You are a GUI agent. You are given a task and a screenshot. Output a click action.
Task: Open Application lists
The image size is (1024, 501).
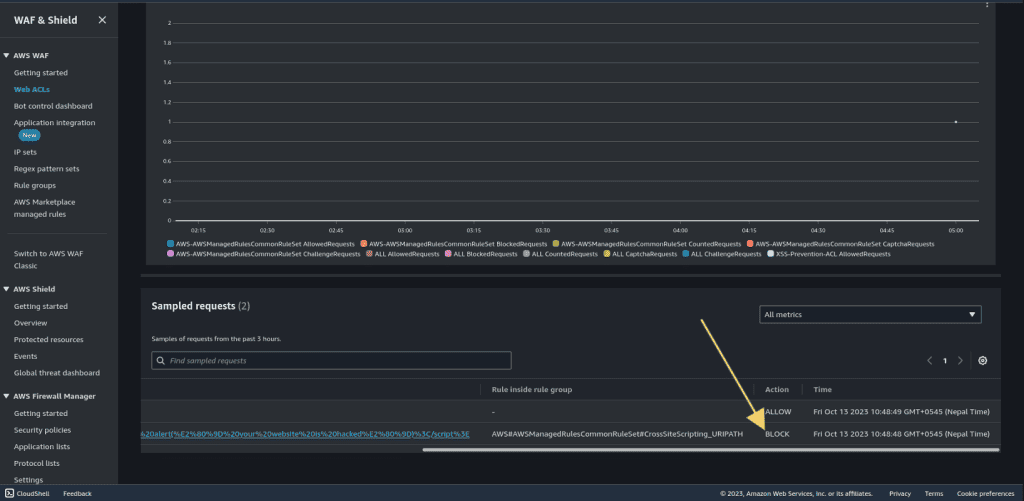42,447
